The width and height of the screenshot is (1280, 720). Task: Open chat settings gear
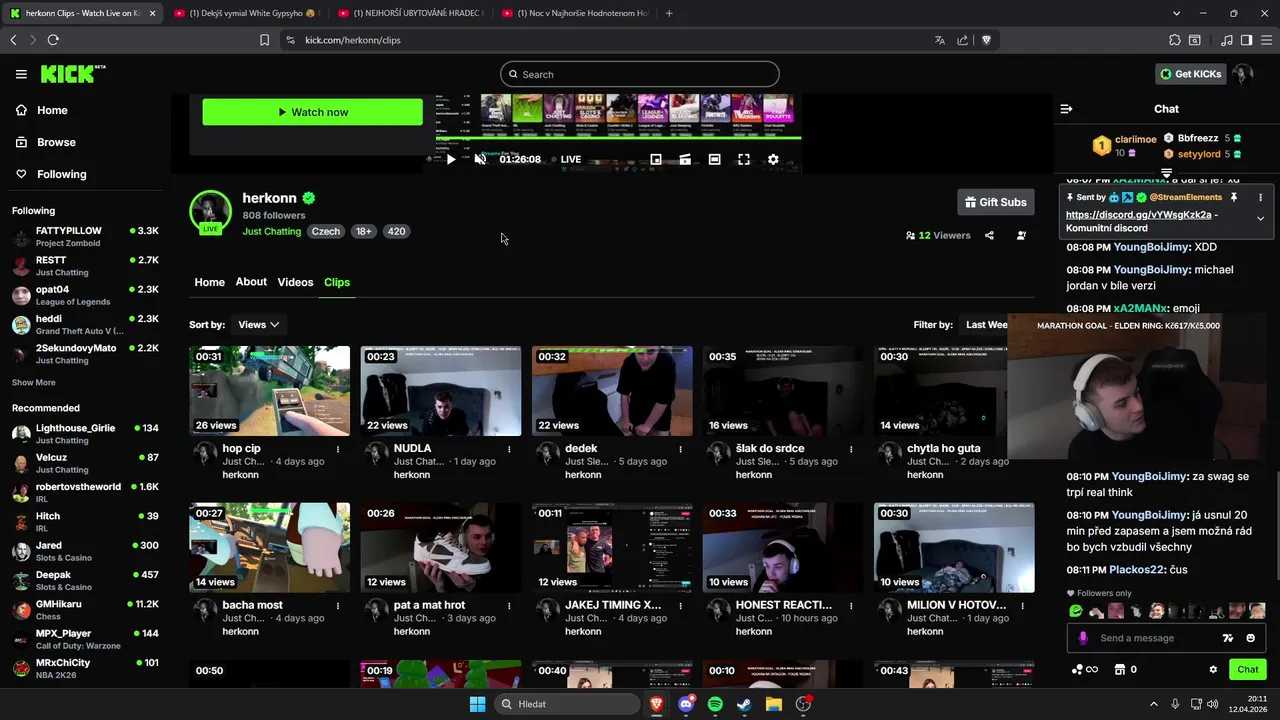pyautogui.click(x=1213, y=670)
